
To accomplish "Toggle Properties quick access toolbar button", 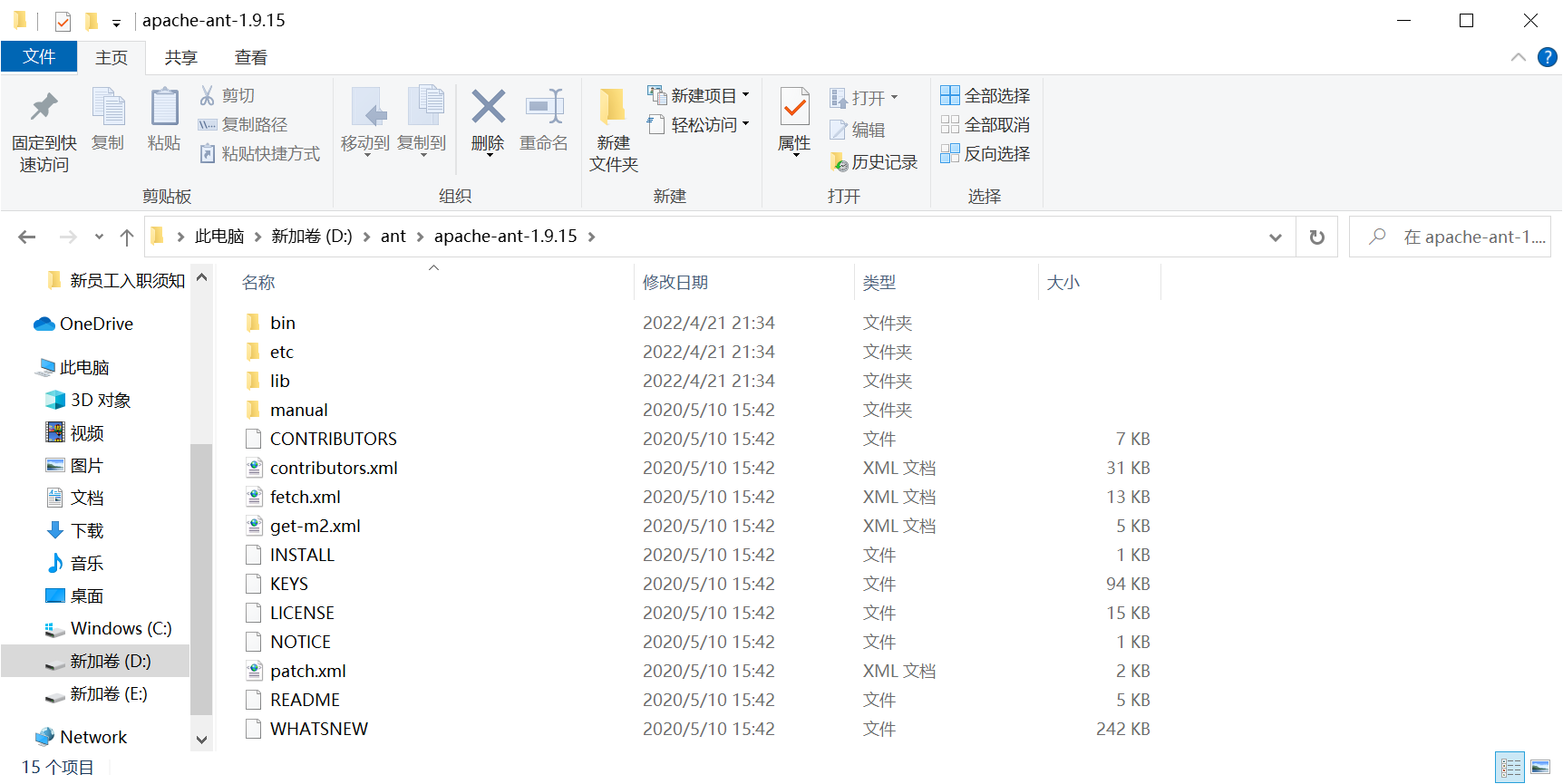I will coord(63,20).
